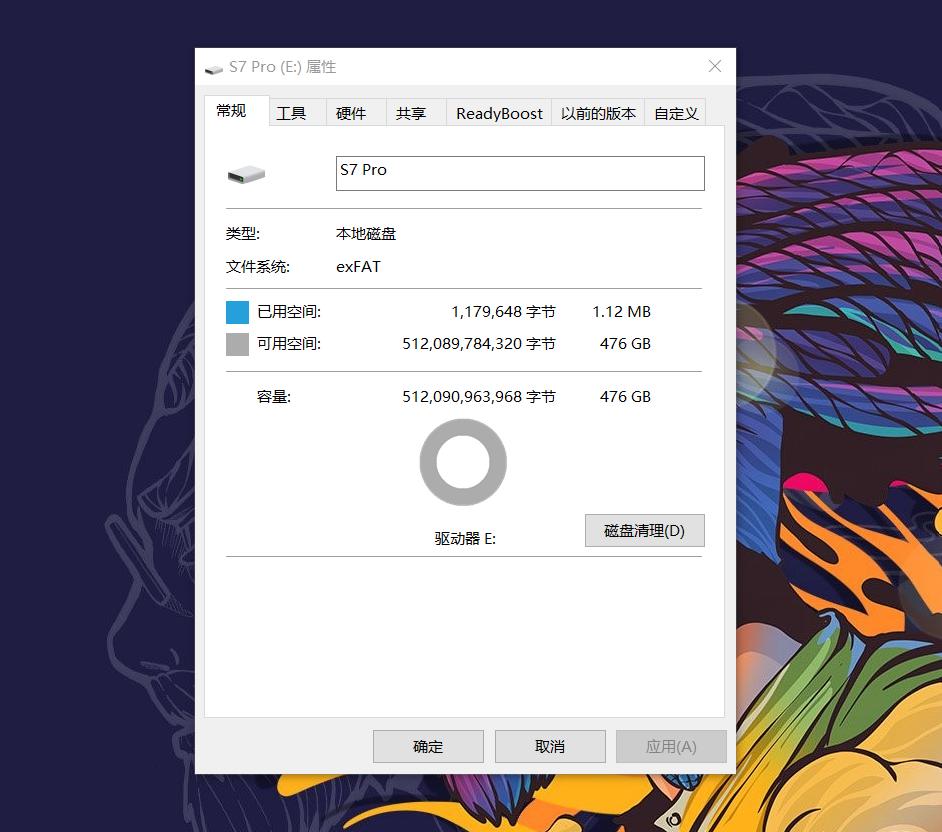The image size is (942, 832).
Task: Select the ReadyBoost tab
Action: (x=498, y=113)
